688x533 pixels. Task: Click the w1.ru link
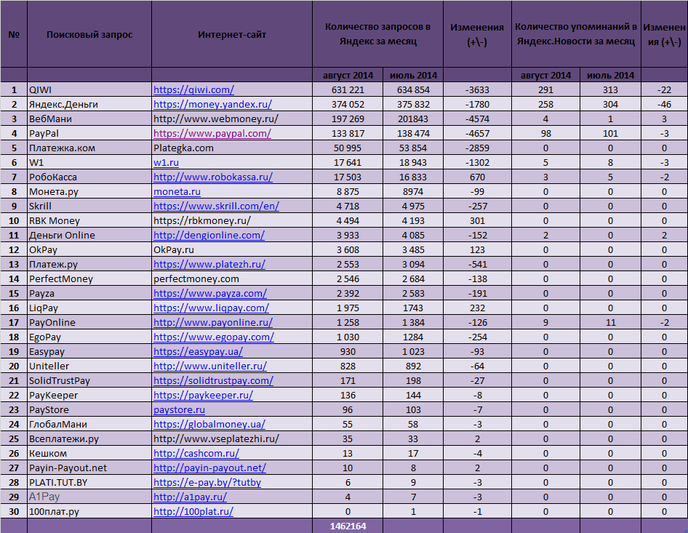166,162
